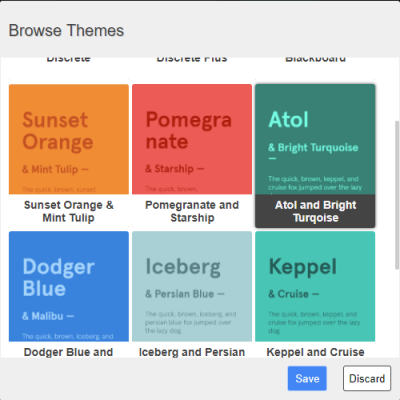This screenshot has width=400, height=400.
Task: Discard theme changes
Action: (367, 378)
